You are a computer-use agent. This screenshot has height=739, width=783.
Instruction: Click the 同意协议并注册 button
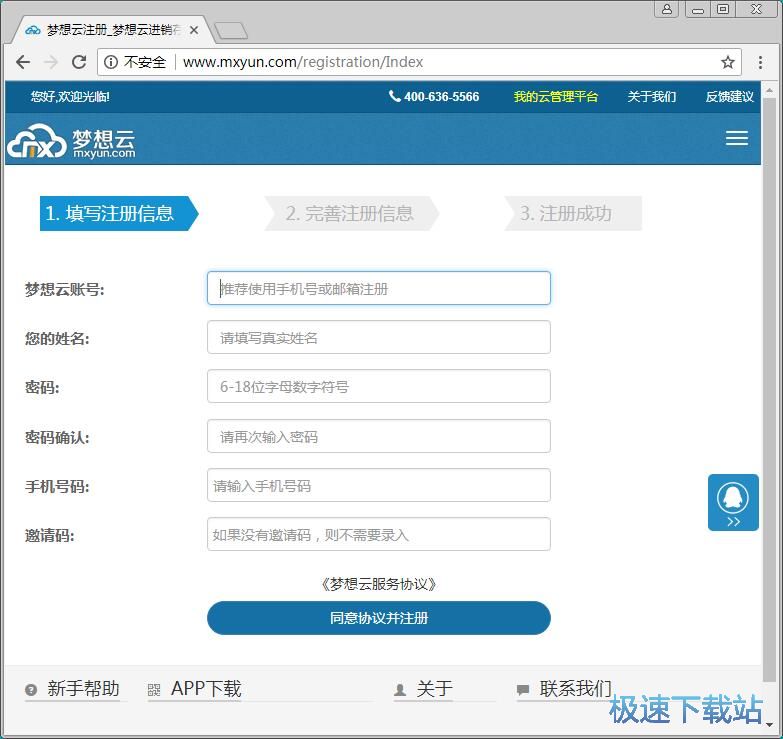378,618
